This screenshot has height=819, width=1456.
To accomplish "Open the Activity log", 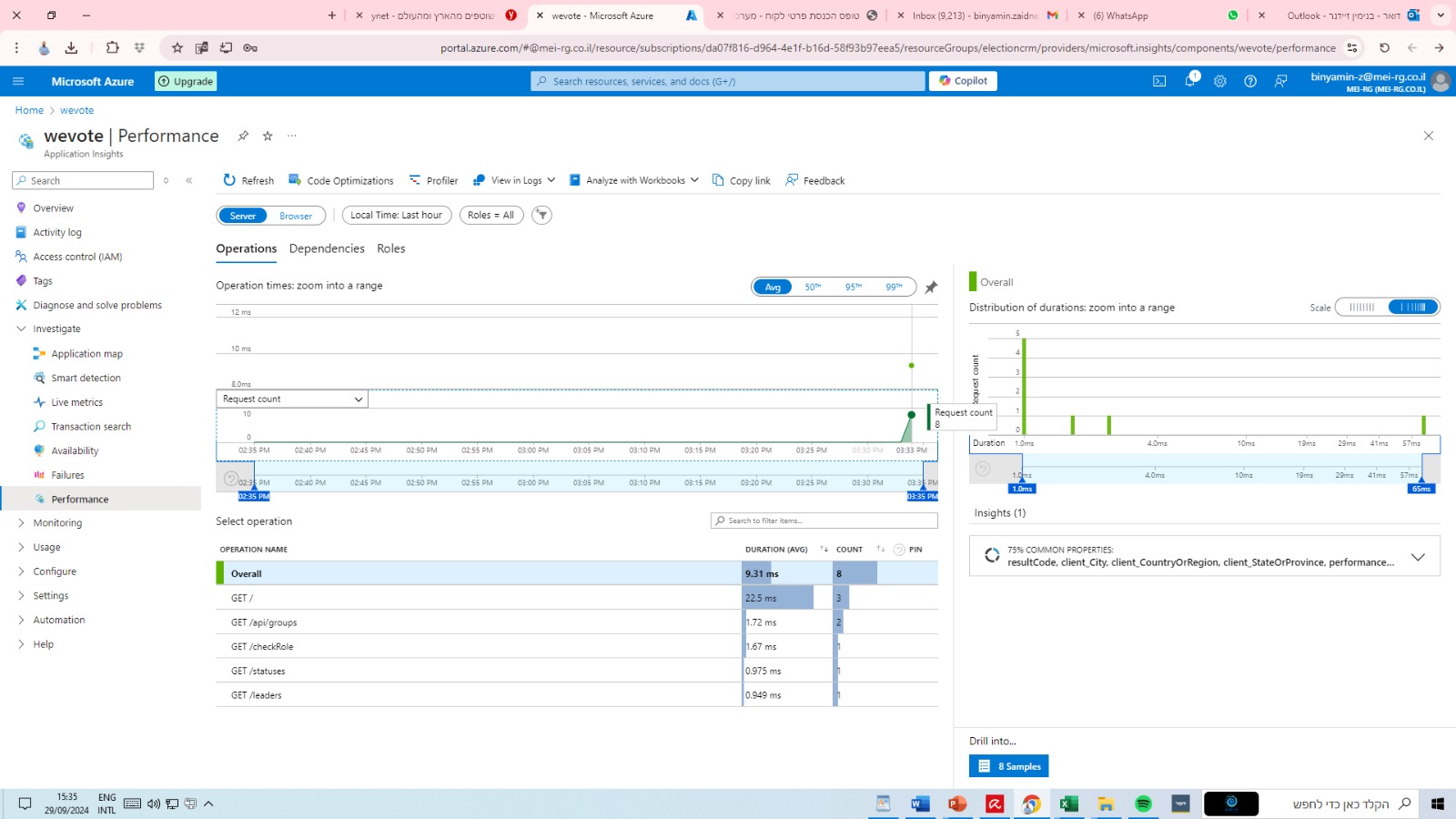I will [x=57, y=232].
